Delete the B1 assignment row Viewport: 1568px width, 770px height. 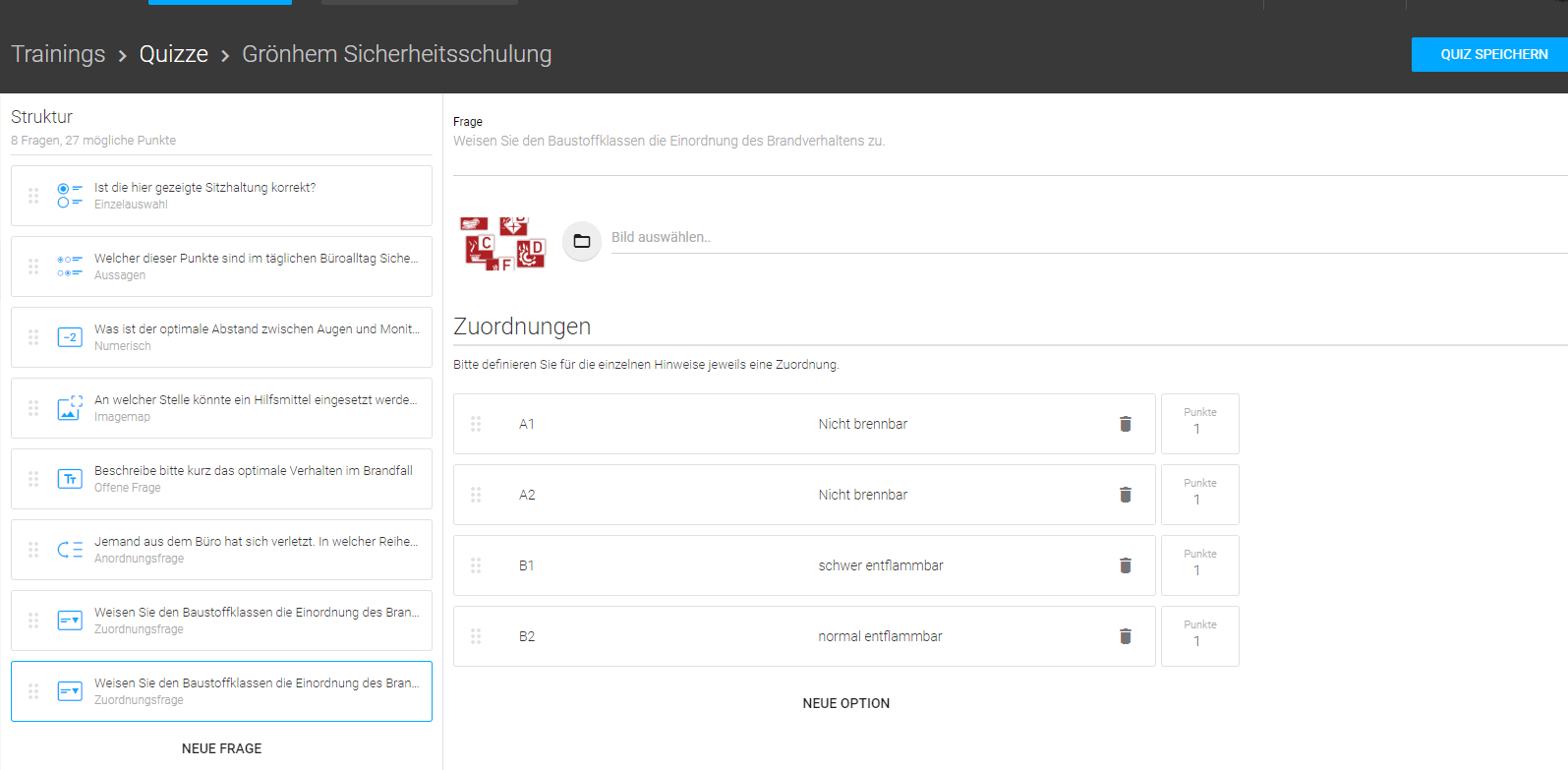[x=1126, y=565]
